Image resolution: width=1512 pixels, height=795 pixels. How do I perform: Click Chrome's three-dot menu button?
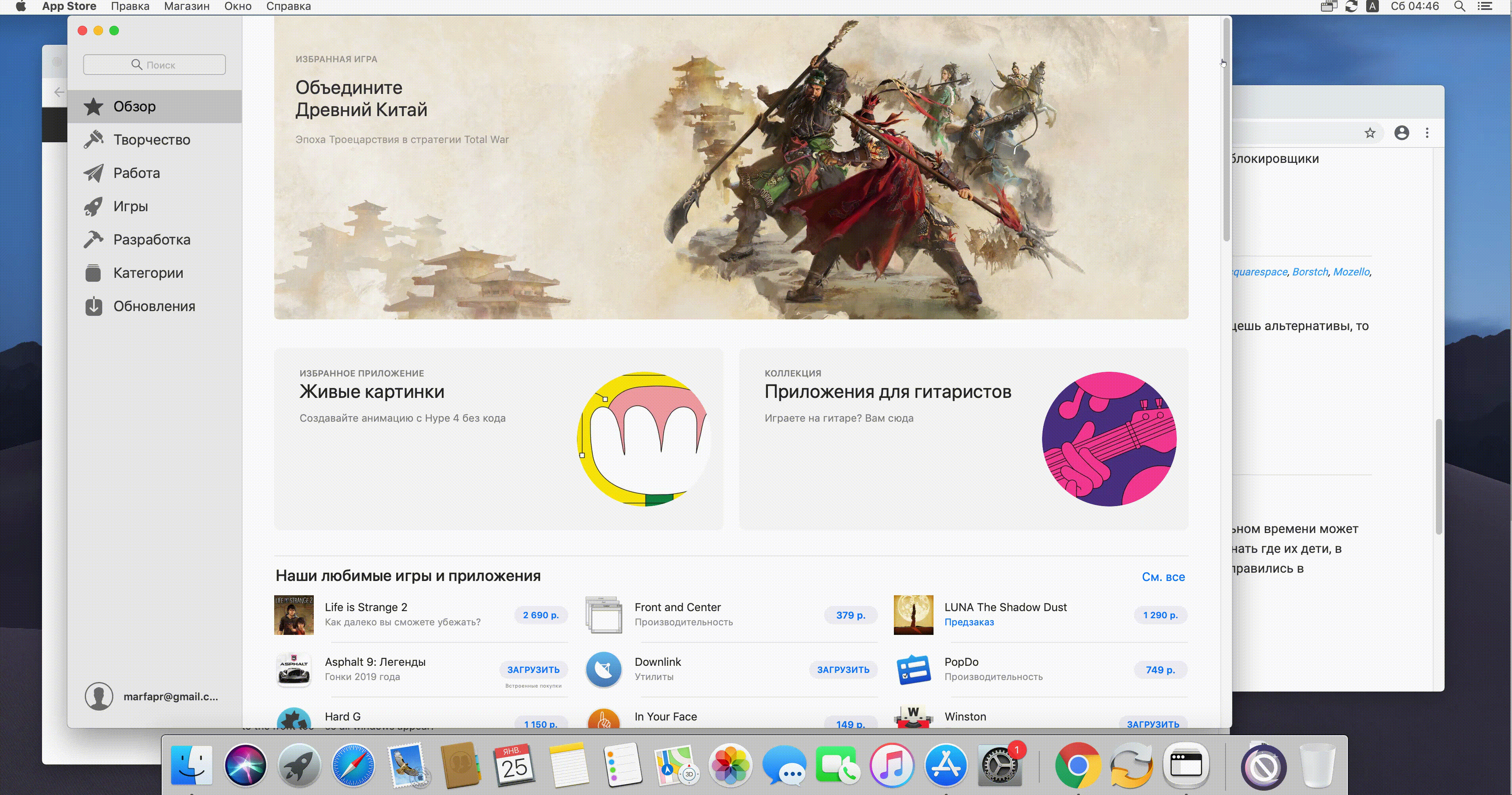[1427, 133]
